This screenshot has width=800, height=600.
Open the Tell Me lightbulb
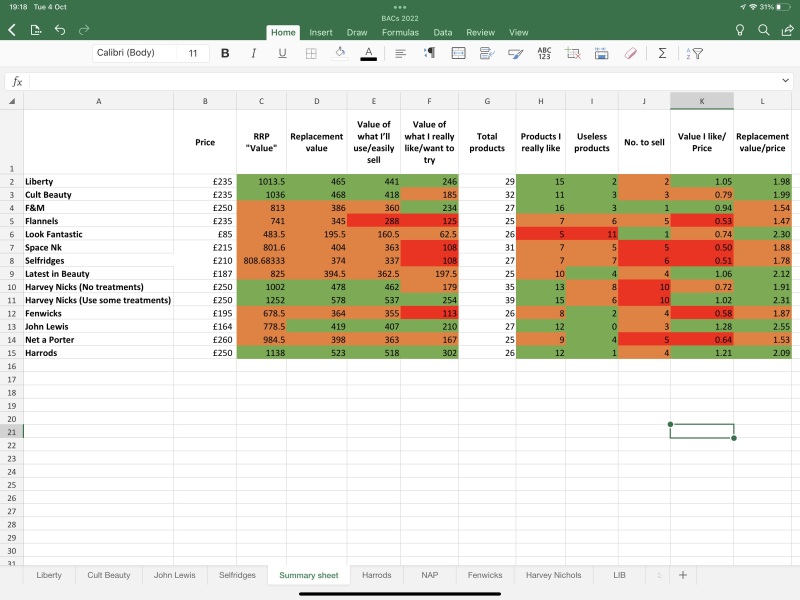[740, 30]
